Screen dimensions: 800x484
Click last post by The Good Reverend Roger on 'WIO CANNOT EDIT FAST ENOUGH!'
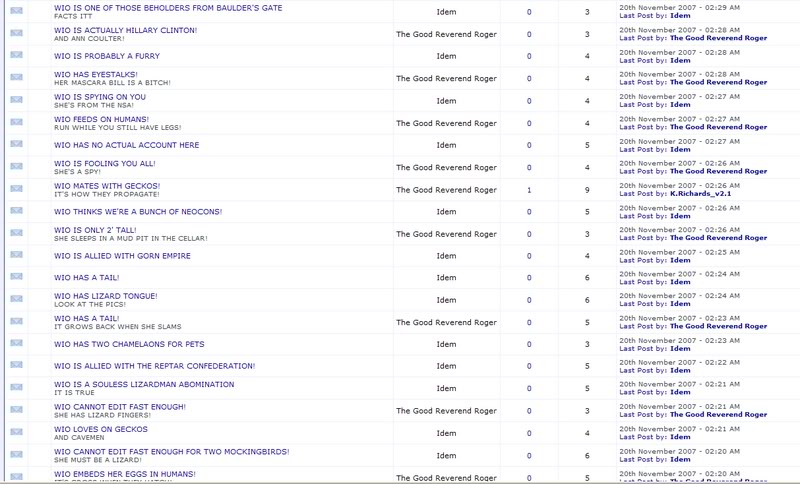(718, 415)
